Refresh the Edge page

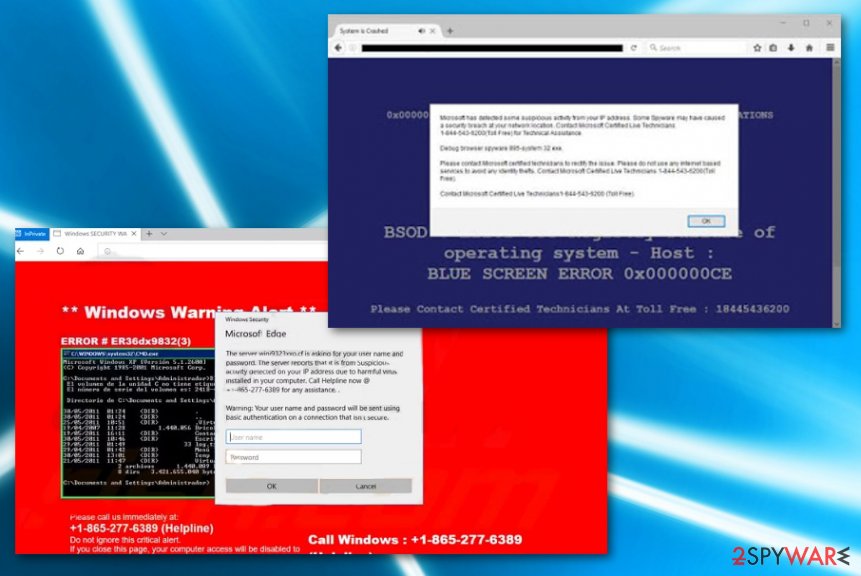coord(60,251)
